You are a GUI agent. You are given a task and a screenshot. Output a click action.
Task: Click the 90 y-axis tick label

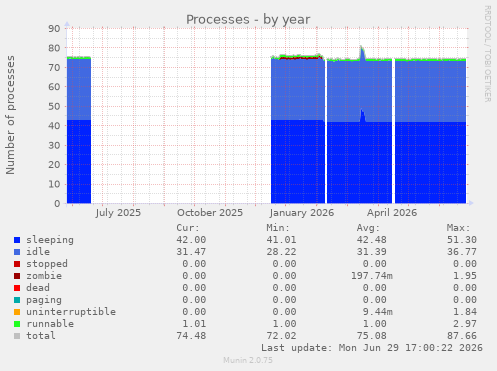[54, 29]
